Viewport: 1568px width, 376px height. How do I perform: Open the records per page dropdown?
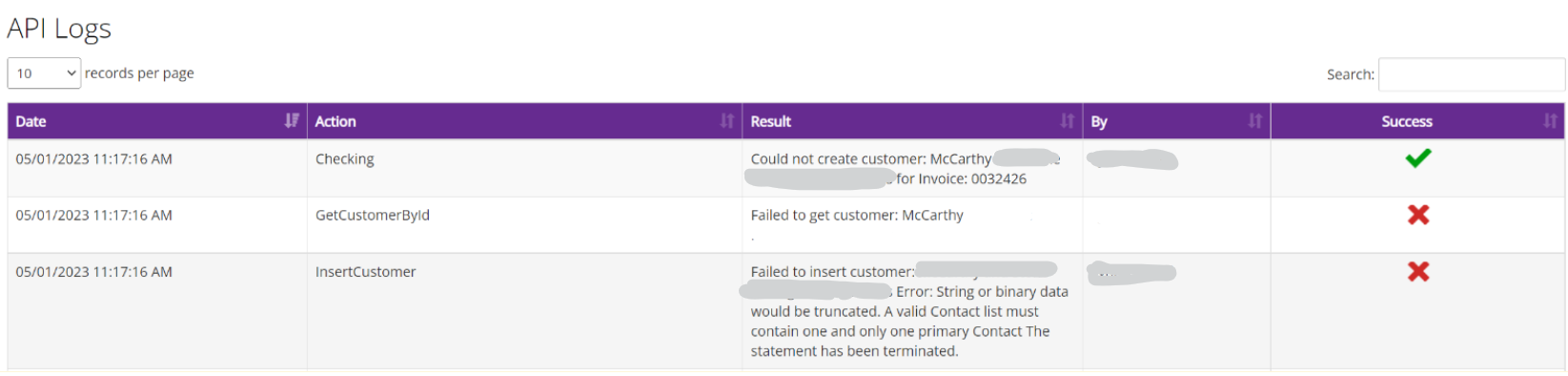tap(44, 73)
